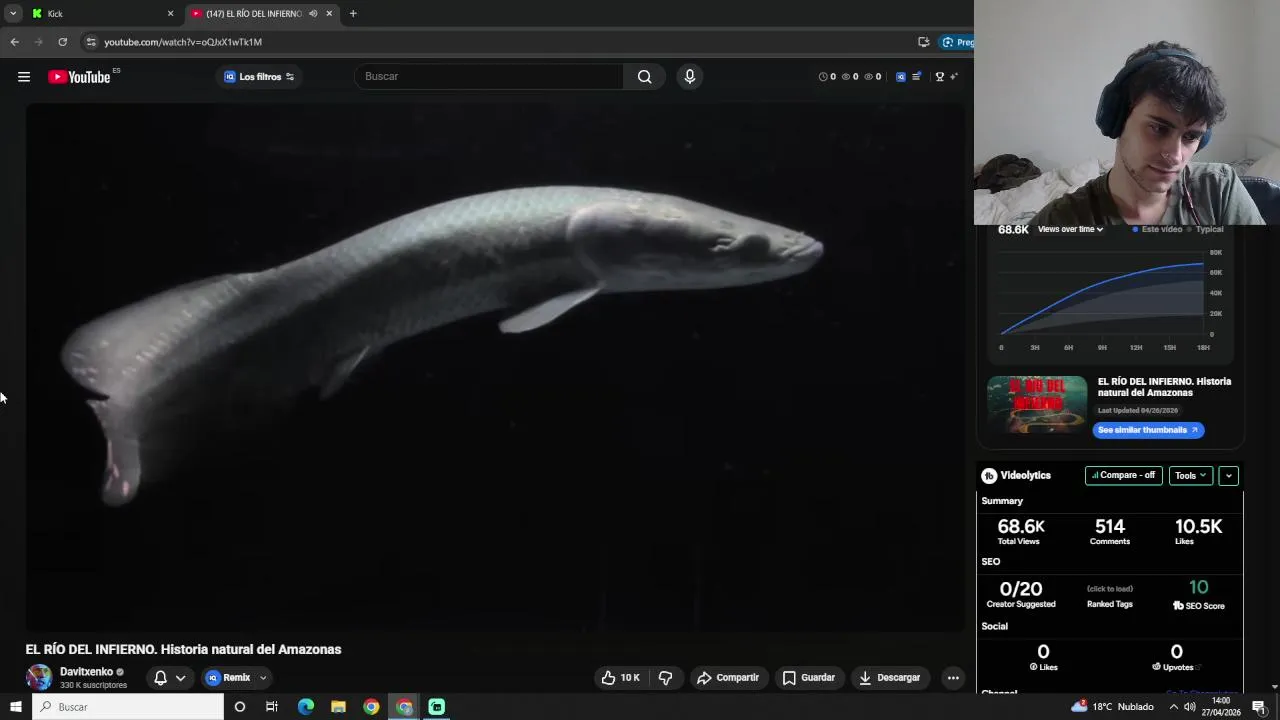Open the green Kick app on taskbar
This screenshot has height=720, width=1280.
pos(437,707)
